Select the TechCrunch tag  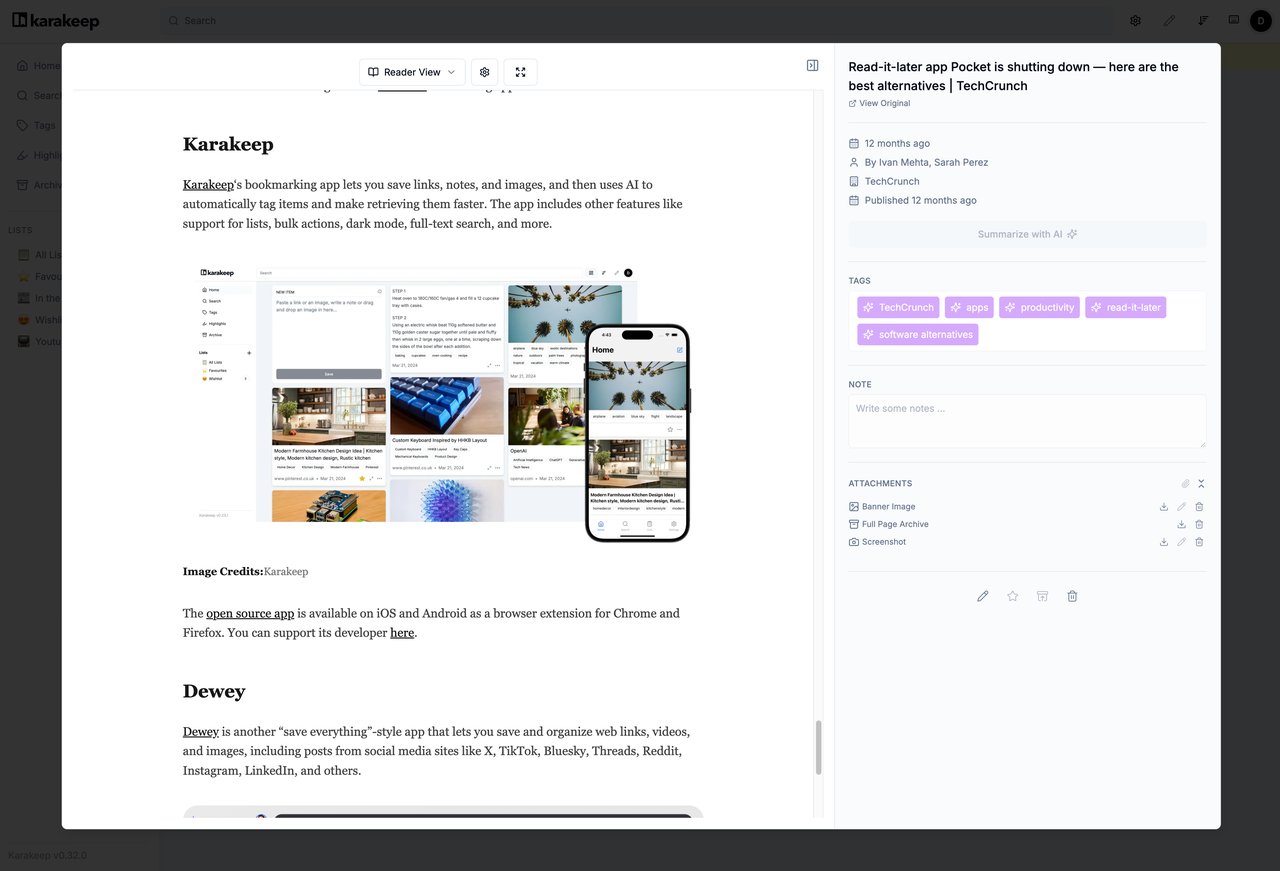(x=898, y=308)
